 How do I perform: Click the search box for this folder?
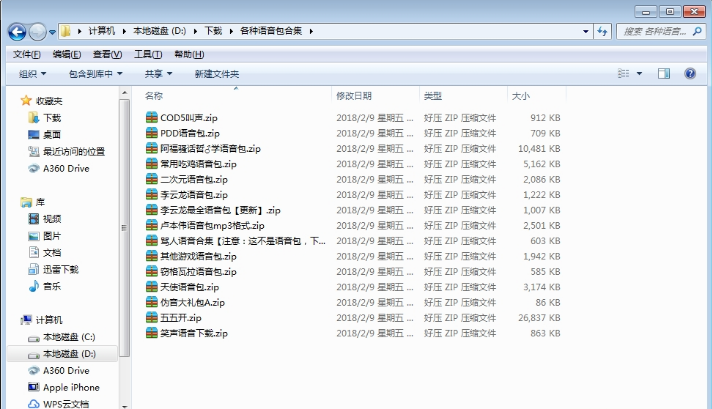point(655,32)
